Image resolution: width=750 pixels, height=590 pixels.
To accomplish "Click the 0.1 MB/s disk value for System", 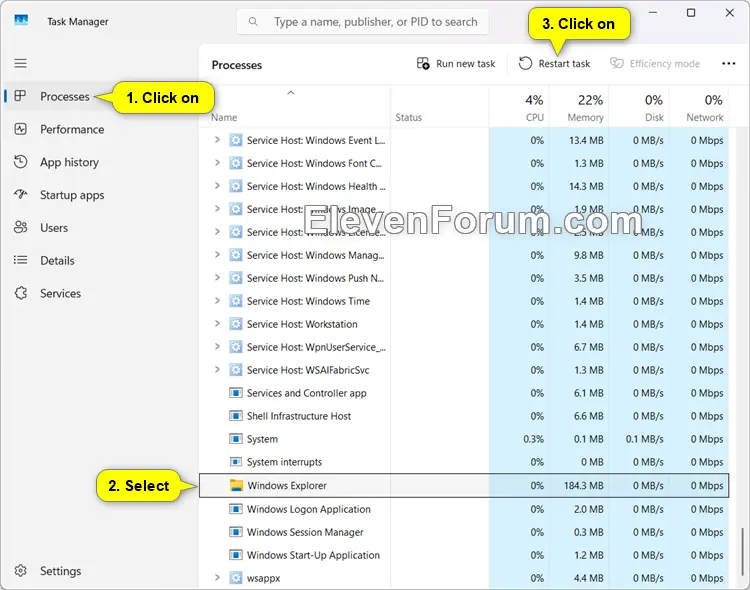I will (x=644, y=439).
